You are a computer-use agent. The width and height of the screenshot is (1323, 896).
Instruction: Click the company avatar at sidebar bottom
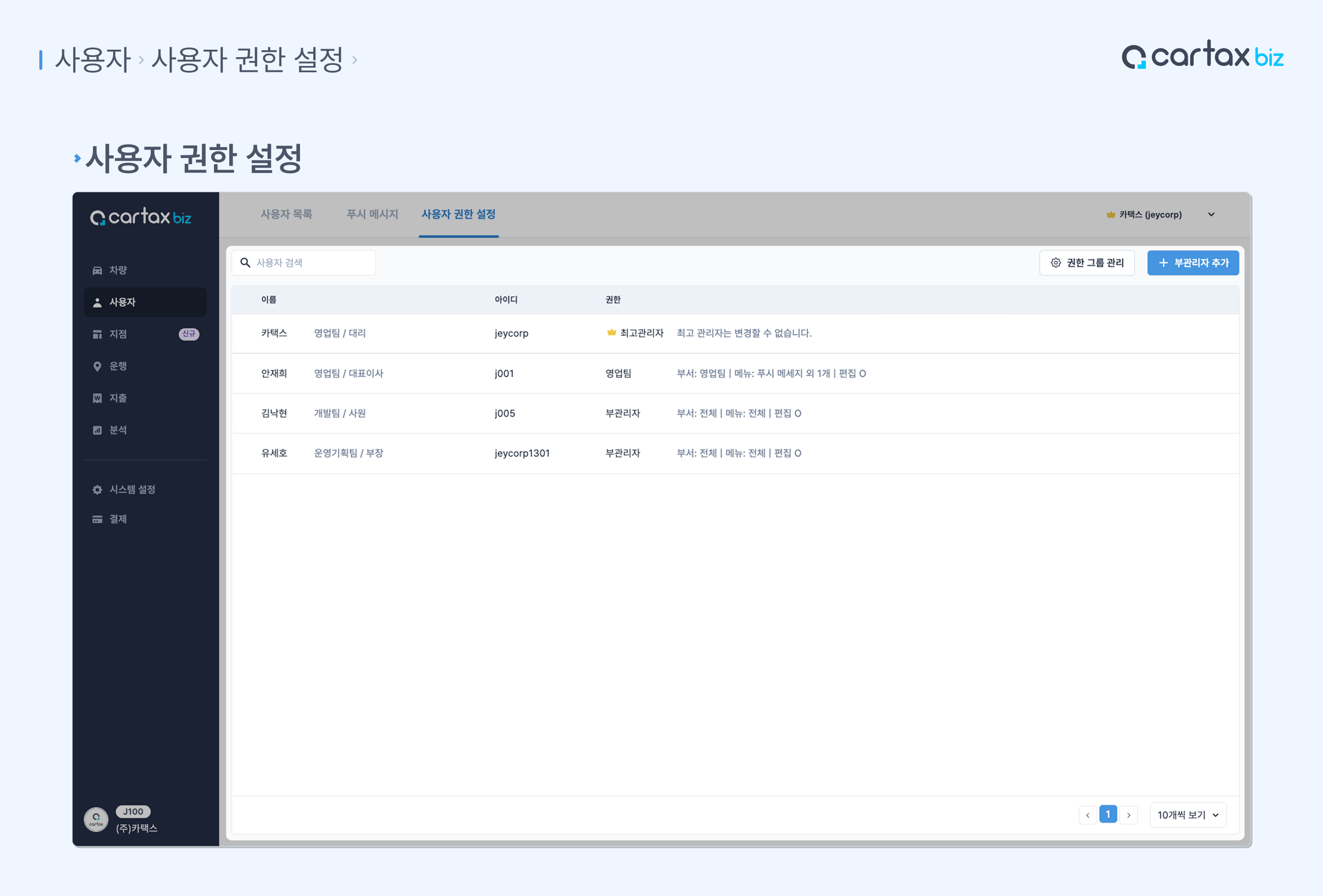click(96, 820)
